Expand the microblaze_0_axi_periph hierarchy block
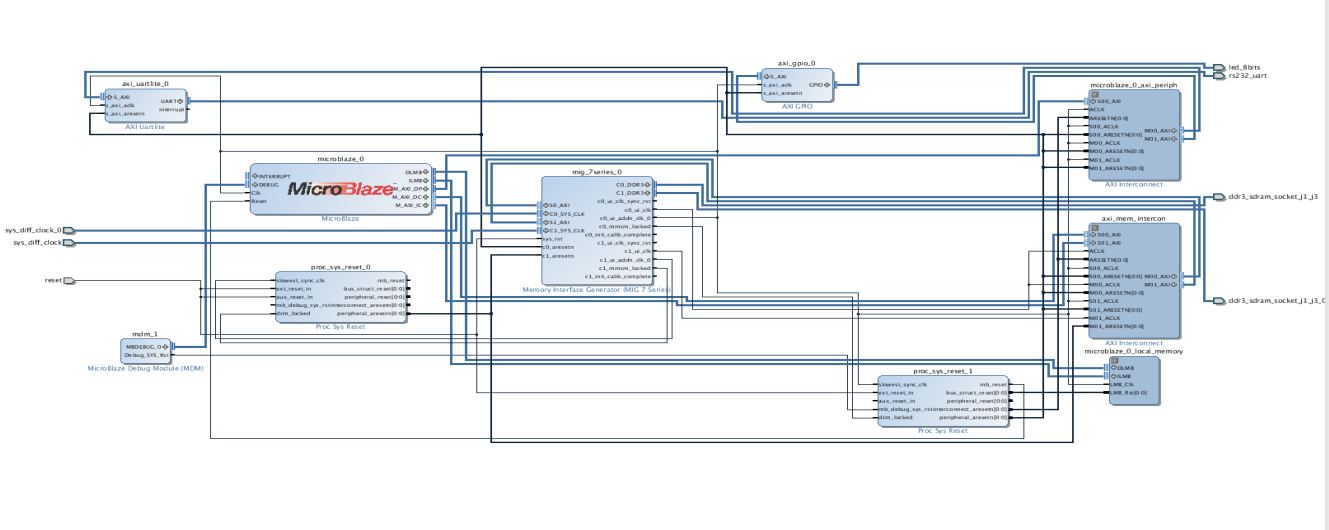The width and height of the screenshot is (1329, 530). point(1094,94)
